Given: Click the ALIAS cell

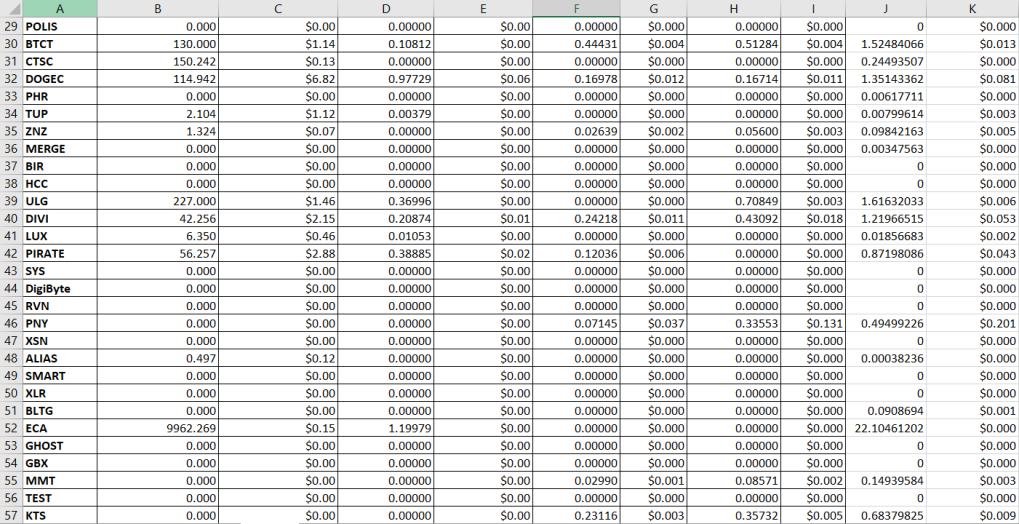Looking at the screenshot, I should click(60, 359).
